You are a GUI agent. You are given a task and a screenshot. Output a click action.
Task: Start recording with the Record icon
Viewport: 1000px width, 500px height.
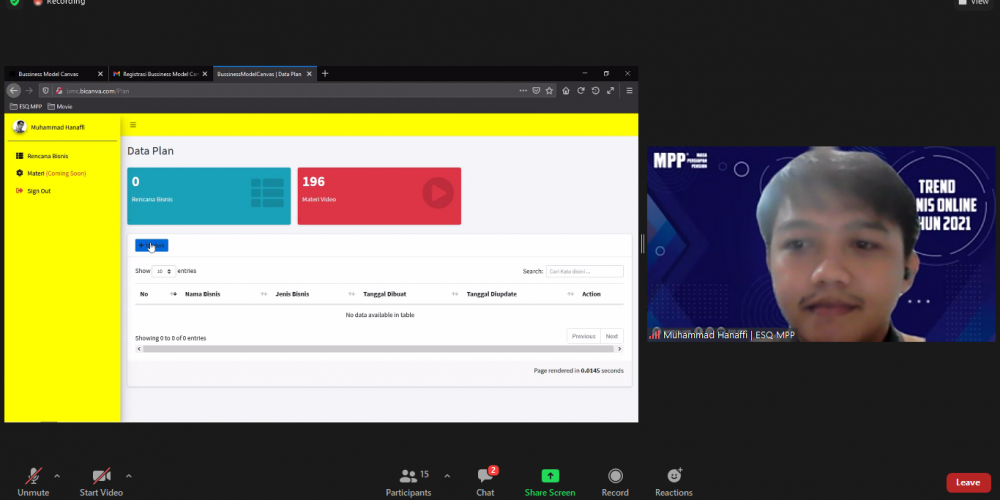[615, 477]
